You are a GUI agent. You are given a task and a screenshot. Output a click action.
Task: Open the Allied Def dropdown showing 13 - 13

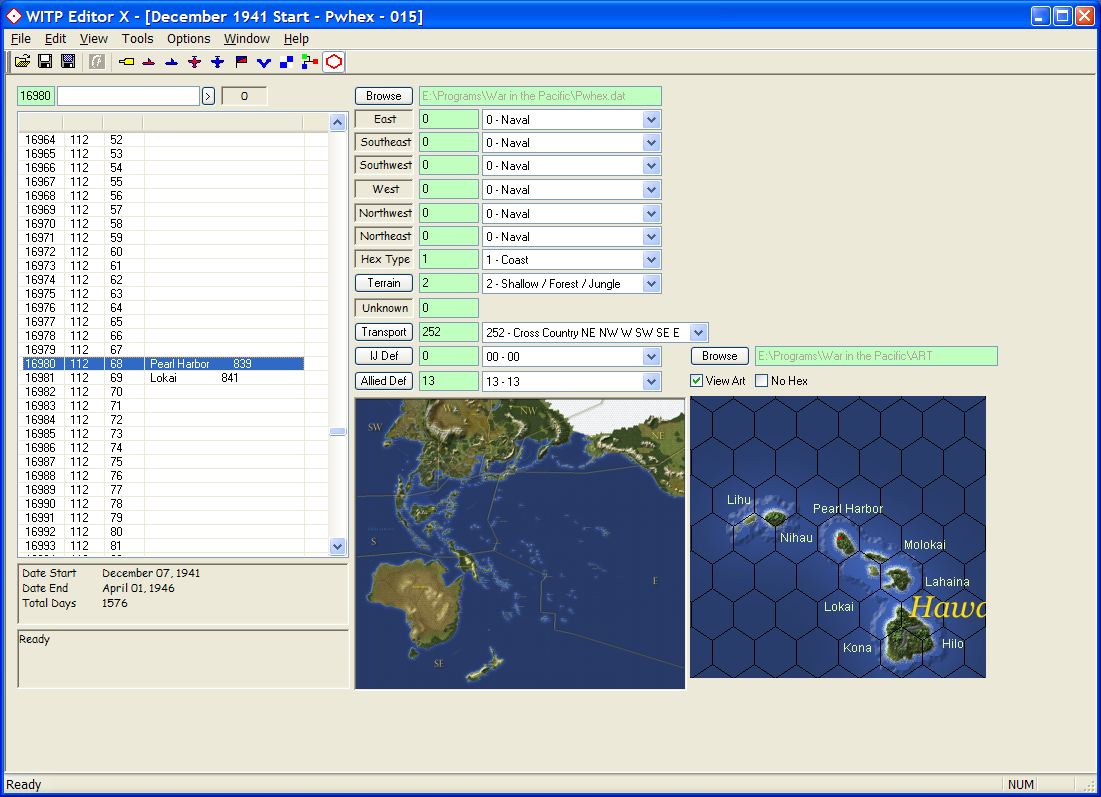pyautogui.click(x=651, y=381)
